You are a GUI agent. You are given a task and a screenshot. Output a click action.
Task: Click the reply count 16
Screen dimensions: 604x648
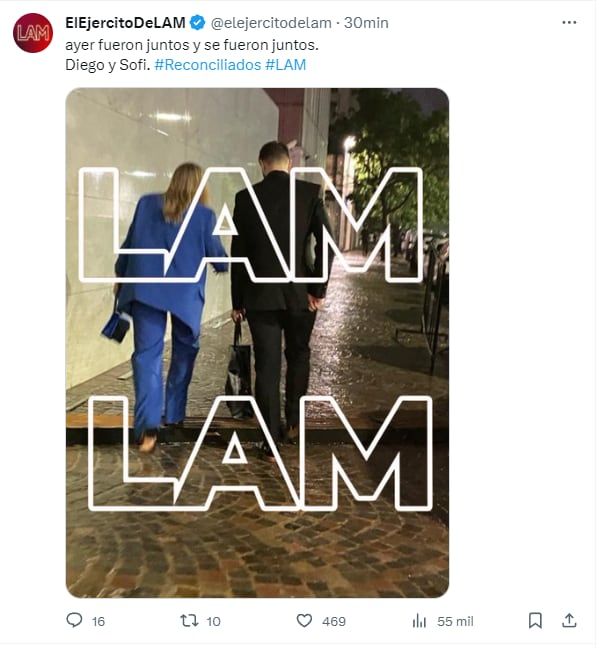tap(98, 622)
